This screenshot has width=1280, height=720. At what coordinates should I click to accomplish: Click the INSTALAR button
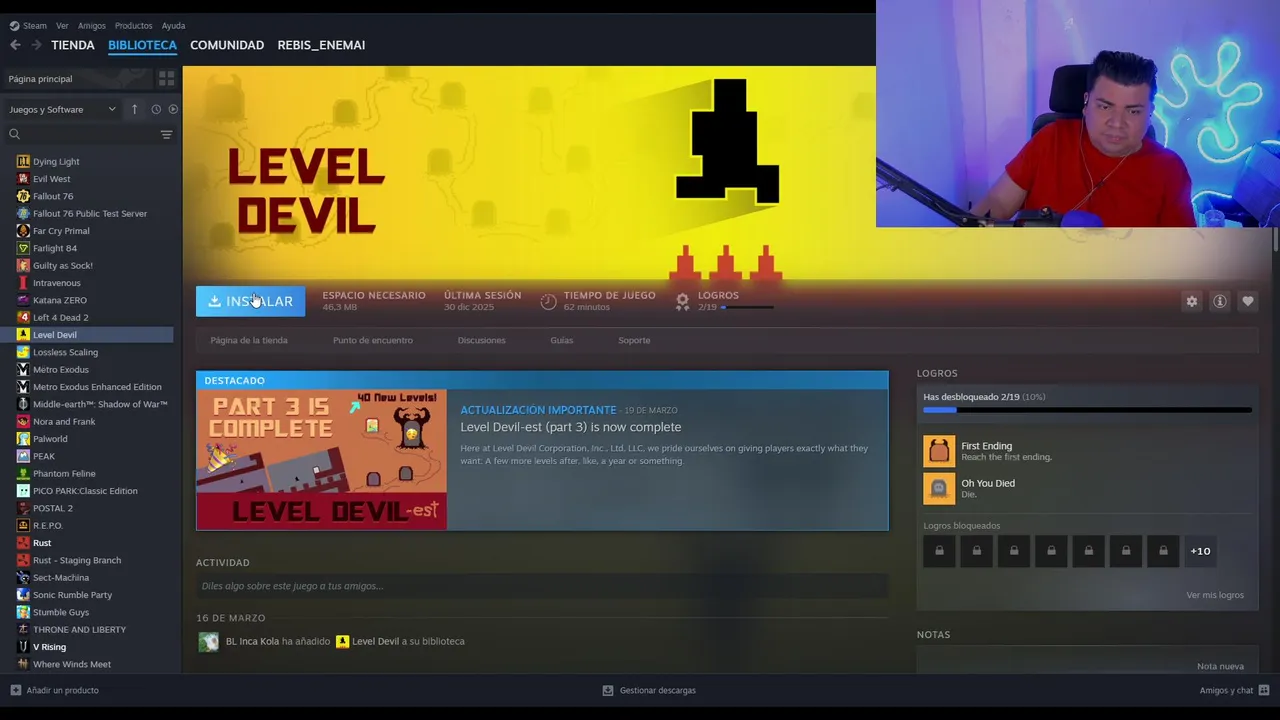coord(250,301)
